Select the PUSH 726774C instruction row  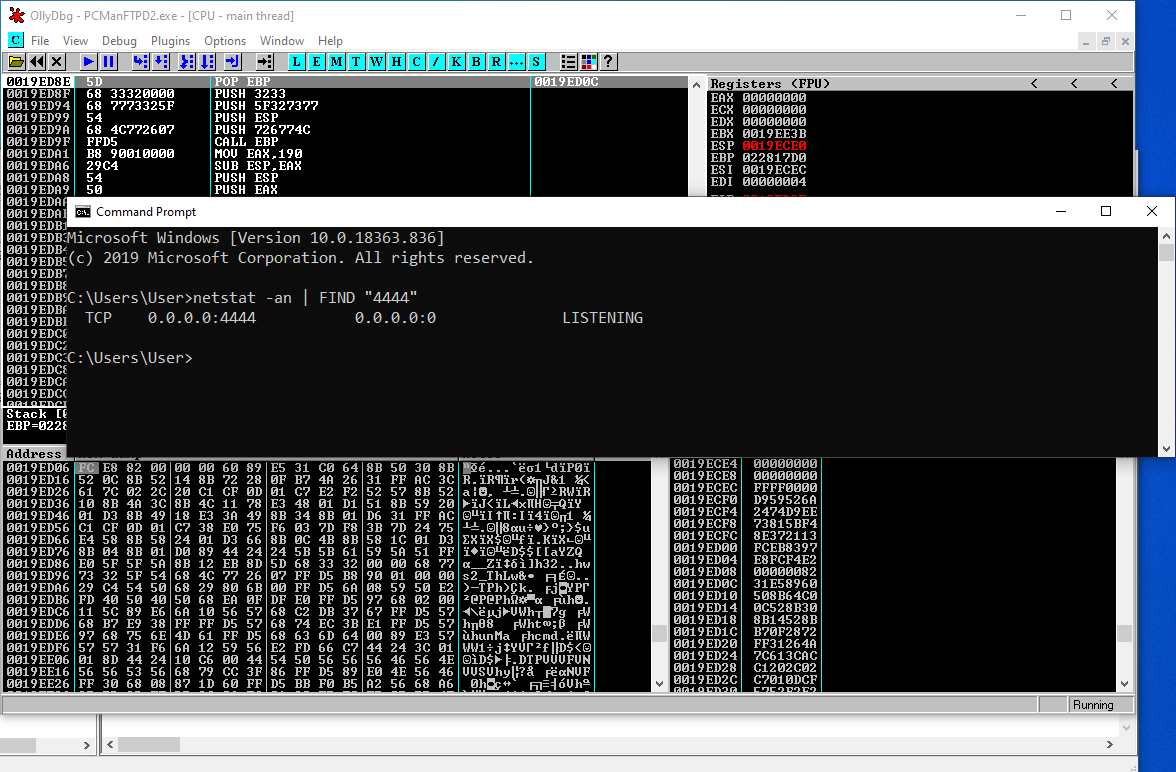pyautogui.click(x=345, y=130)
